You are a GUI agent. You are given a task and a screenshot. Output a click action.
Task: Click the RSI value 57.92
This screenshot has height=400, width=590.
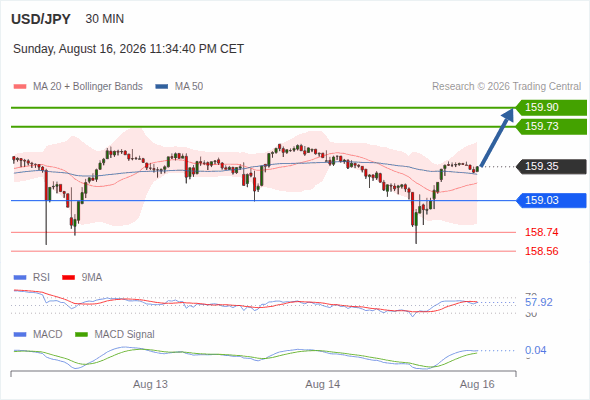point(539,302)
